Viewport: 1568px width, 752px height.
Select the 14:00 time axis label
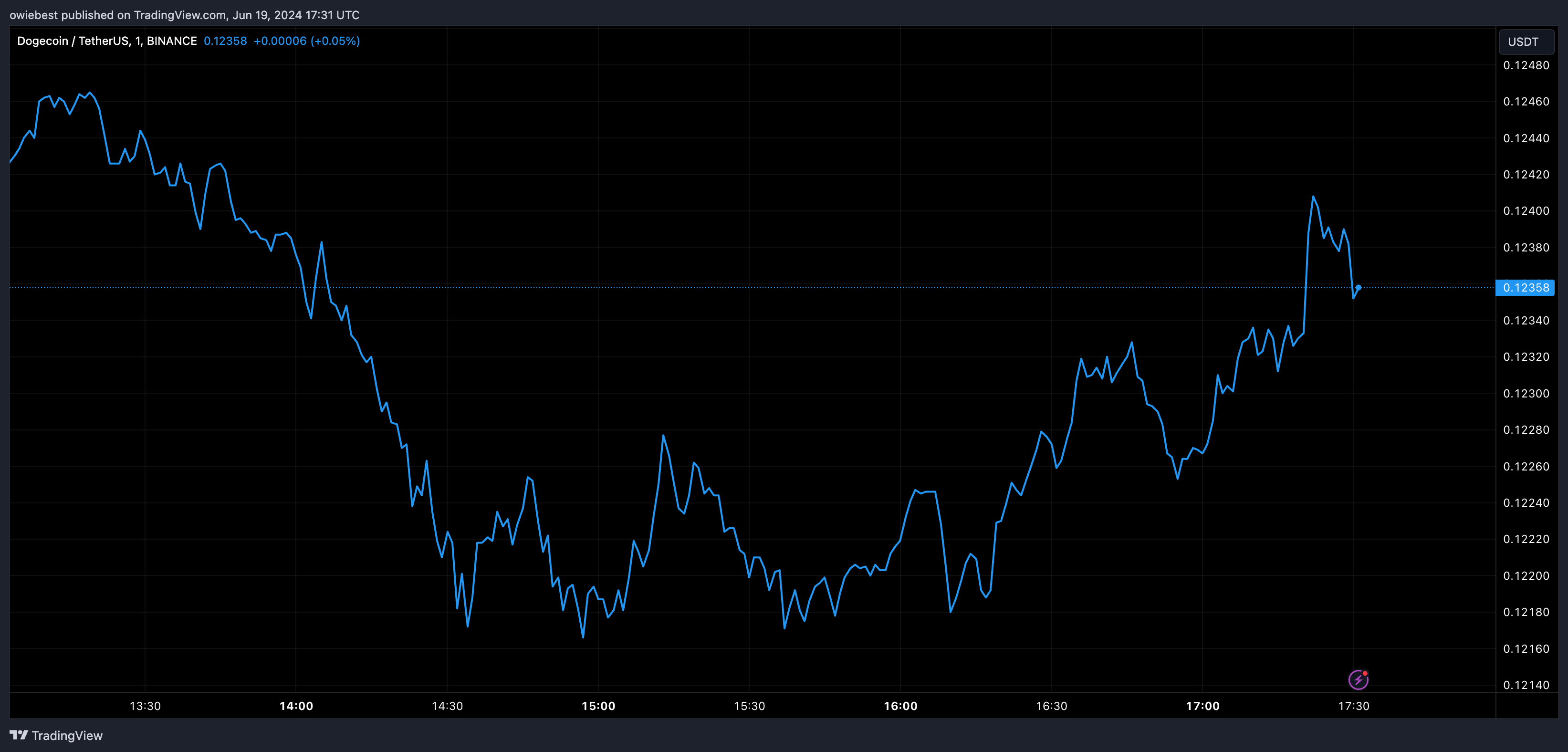(296, 706)
